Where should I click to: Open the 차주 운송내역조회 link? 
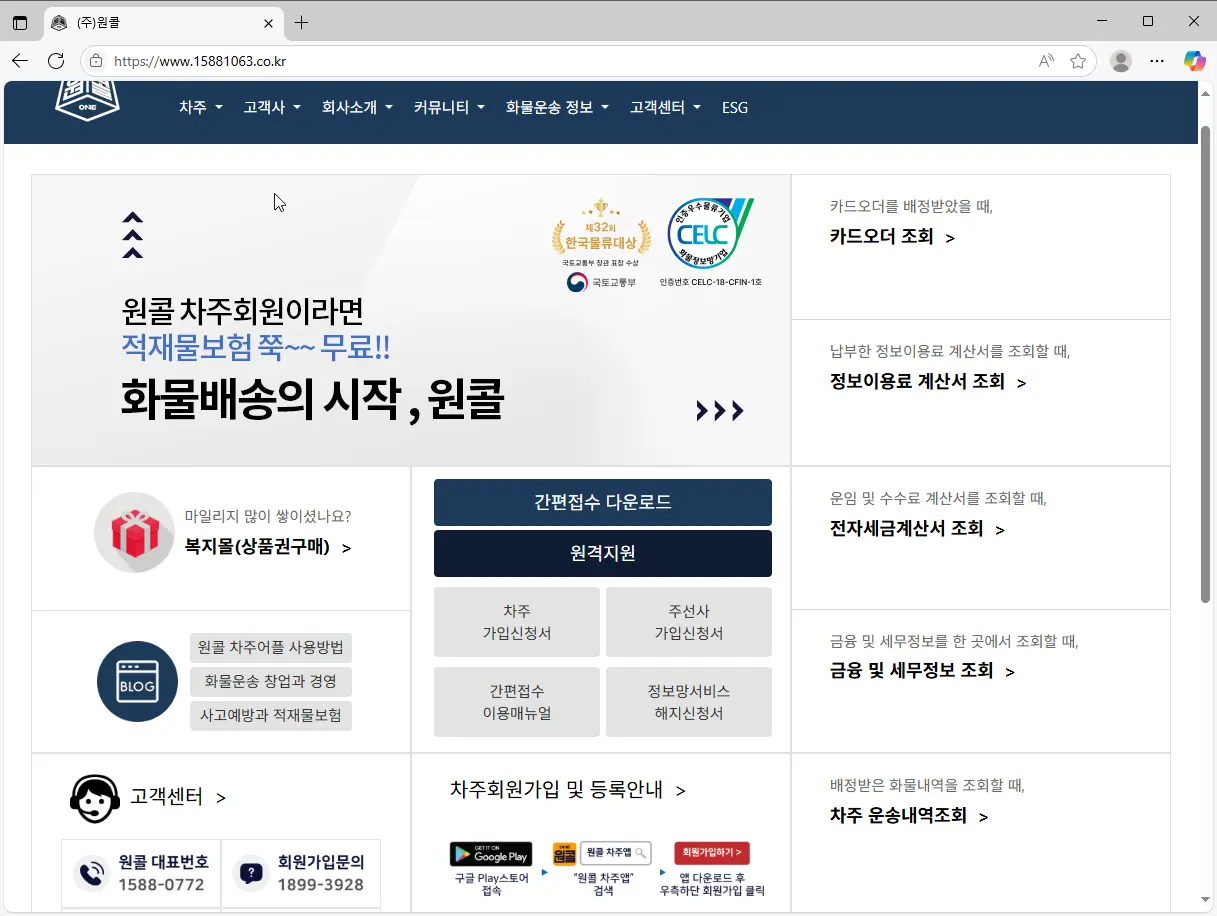click(x=909, y=816)
